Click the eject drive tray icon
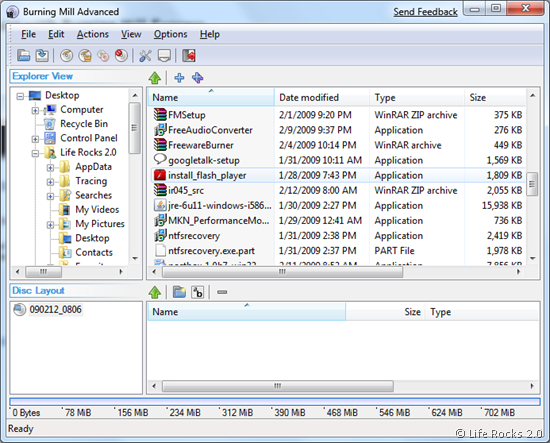The height and width of the screenshot is (443, 550). coord(164,55)
